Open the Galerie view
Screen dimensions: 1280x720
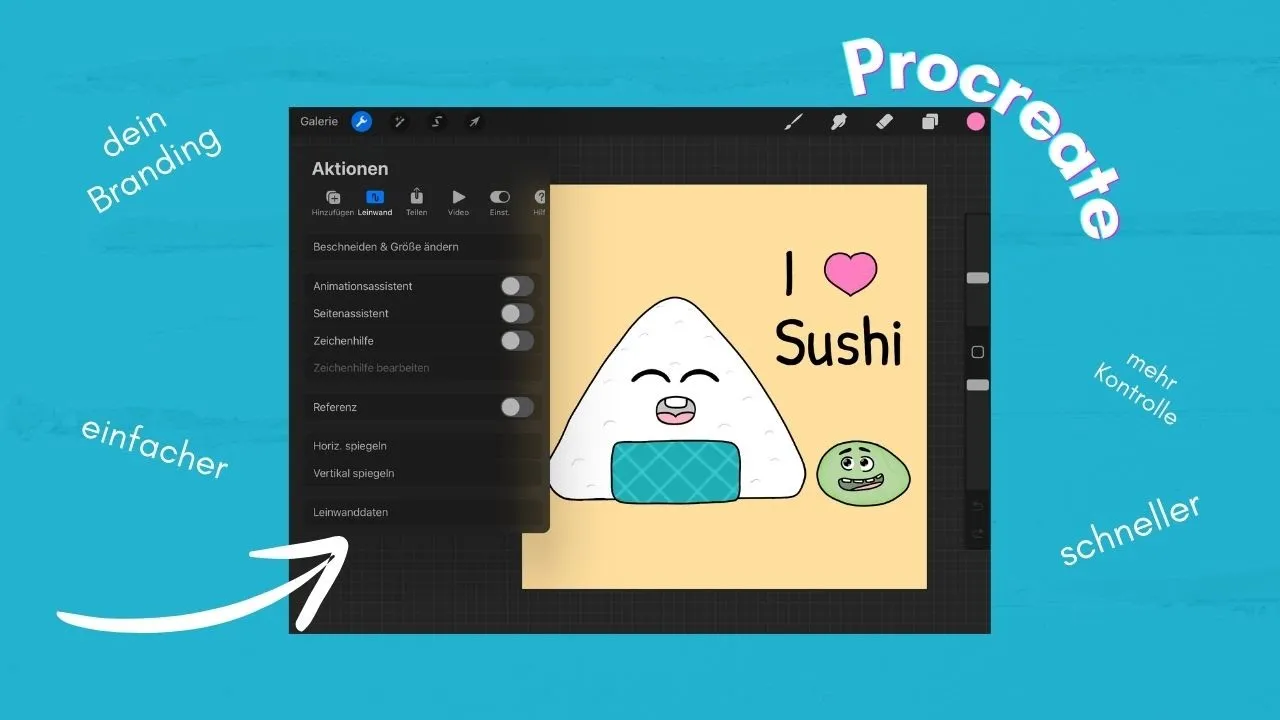pyautogui.click(x=319, y=121)
